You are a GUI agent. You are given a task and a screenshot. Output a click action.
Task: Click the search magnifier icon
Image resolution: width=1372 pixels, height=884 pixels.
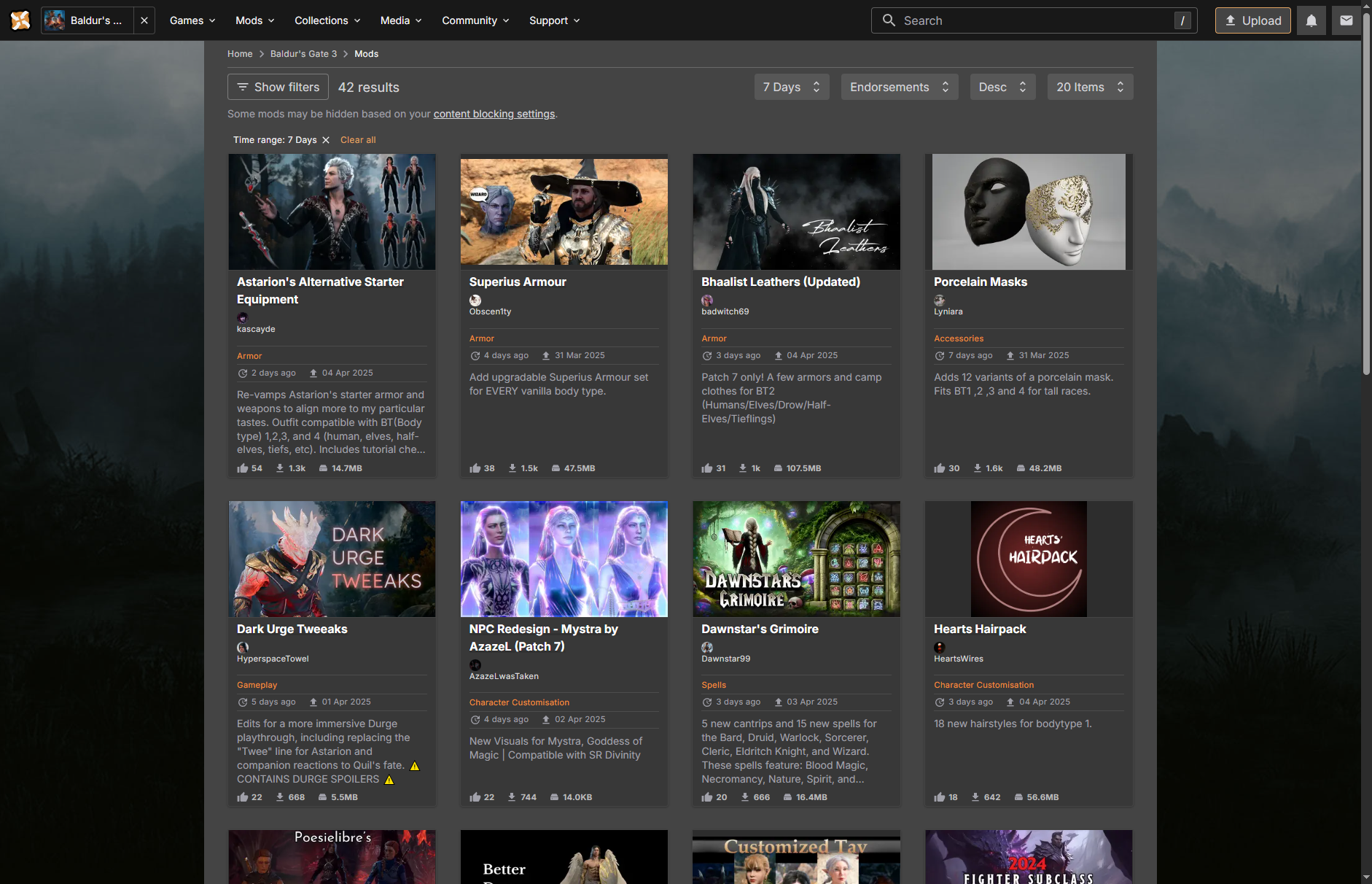click(889, 20)
